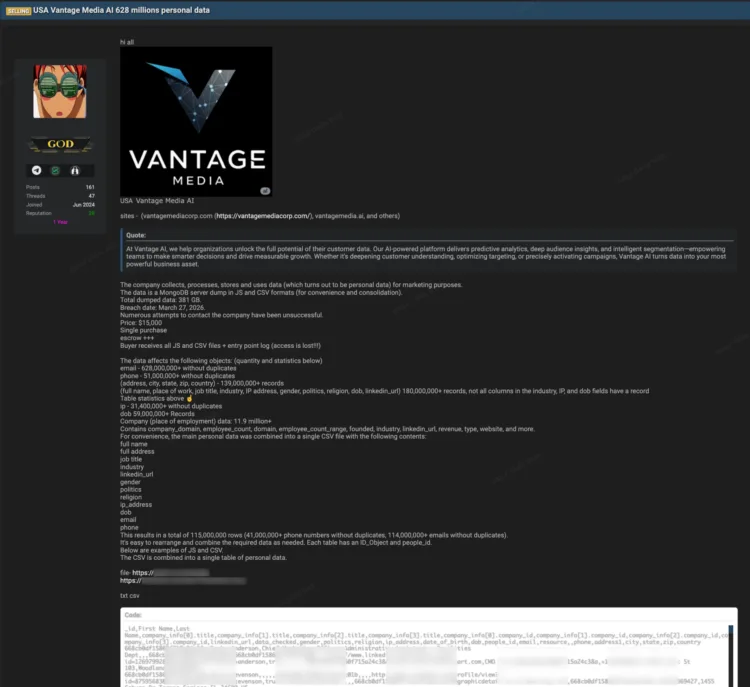Viewport: 750px width, 687px height.
Task: Click the "Code:" block header
Action: coord(133,615)
